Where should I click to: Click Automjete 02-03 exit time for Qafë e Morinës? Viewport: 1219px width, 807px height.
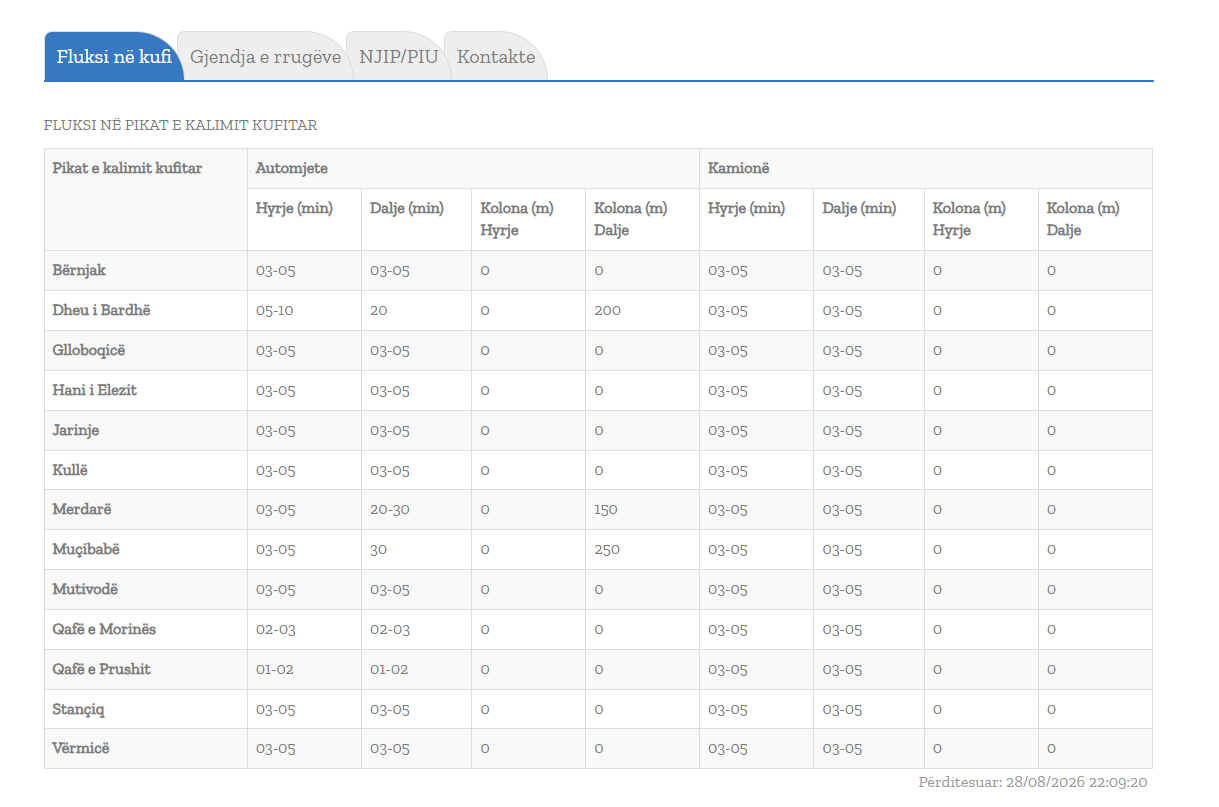389,630
